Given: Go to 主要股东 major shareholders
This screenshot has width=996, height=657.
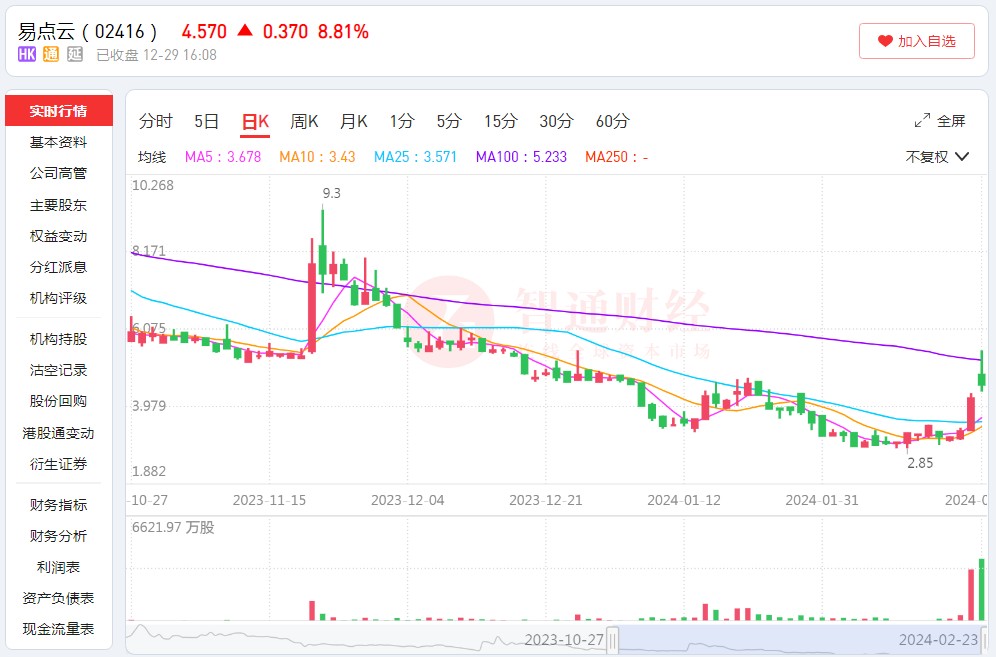Looking at the screenshot, I should (59, 205).
